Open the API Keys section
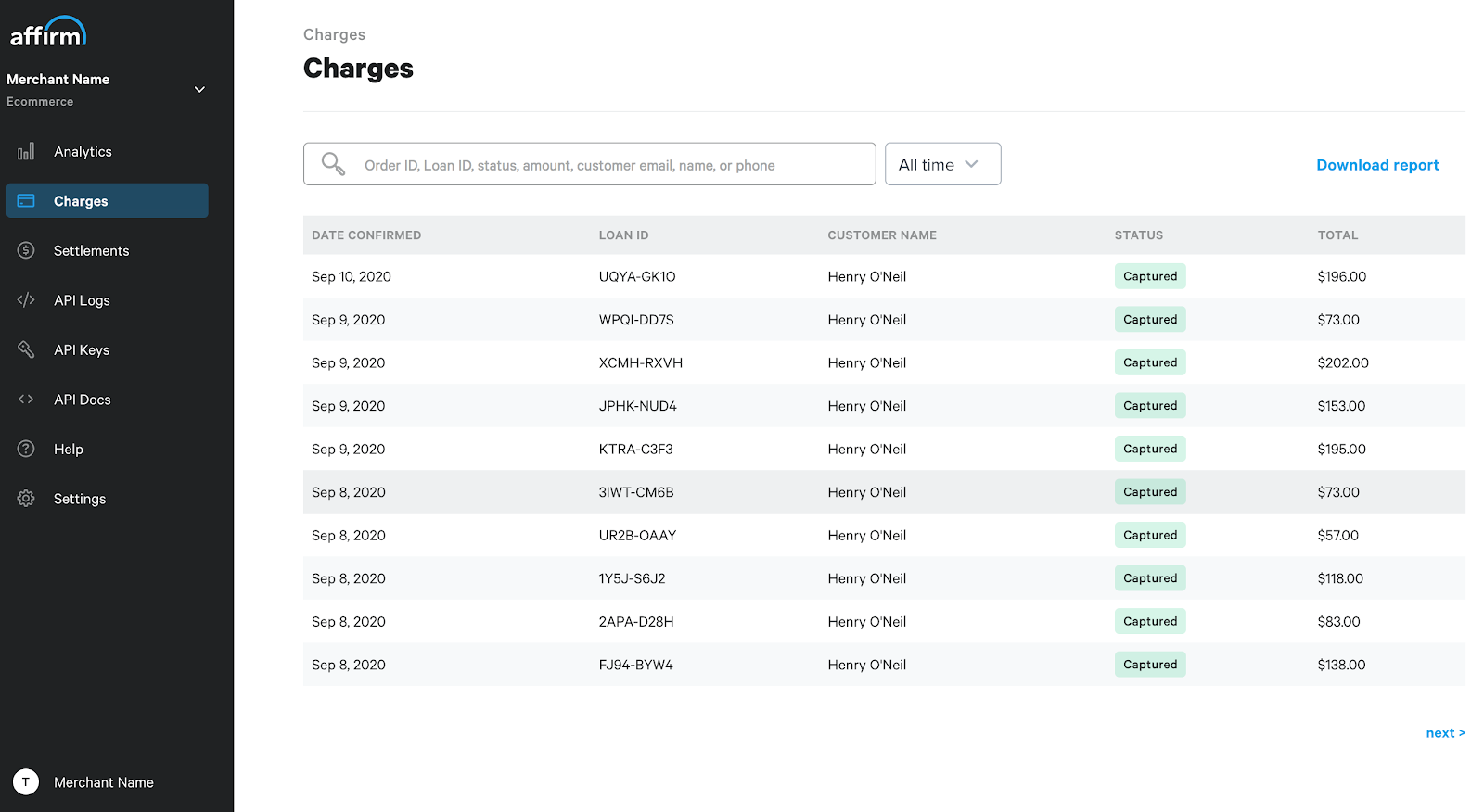The width and height of the screenshot is (1484, 812). pos(82,349)
